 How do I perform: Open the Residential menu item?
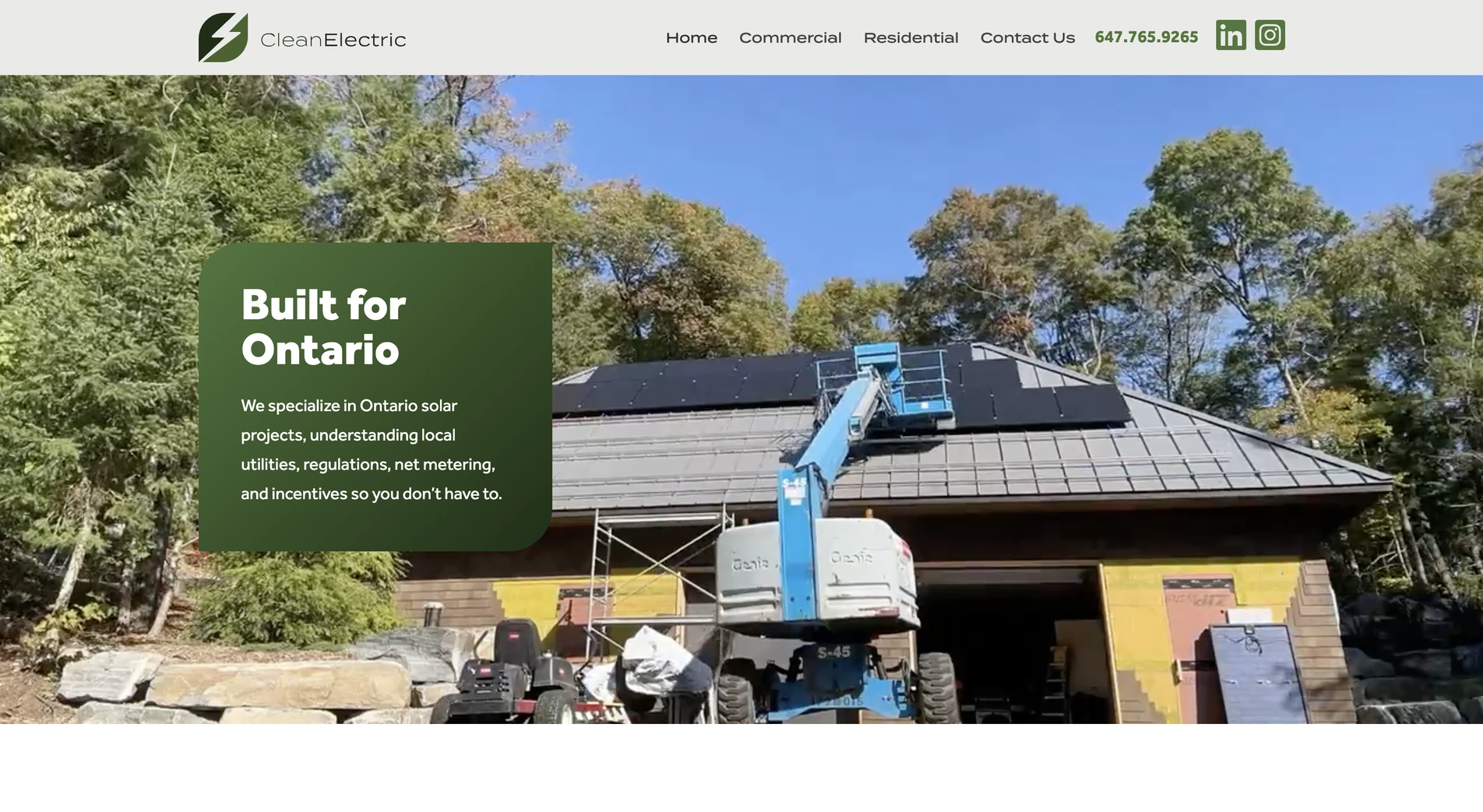[x=911, y=37]
